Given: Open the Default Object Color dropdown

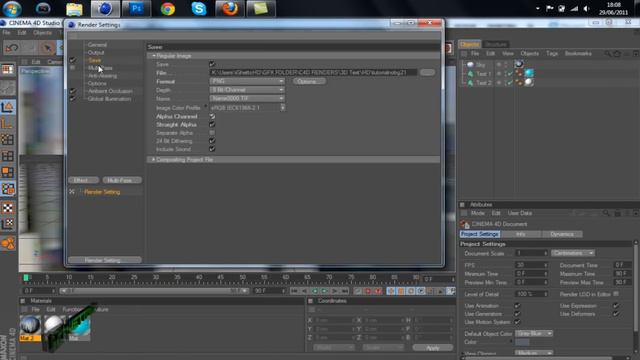Looking at the screenshot, I should (534, 333).
